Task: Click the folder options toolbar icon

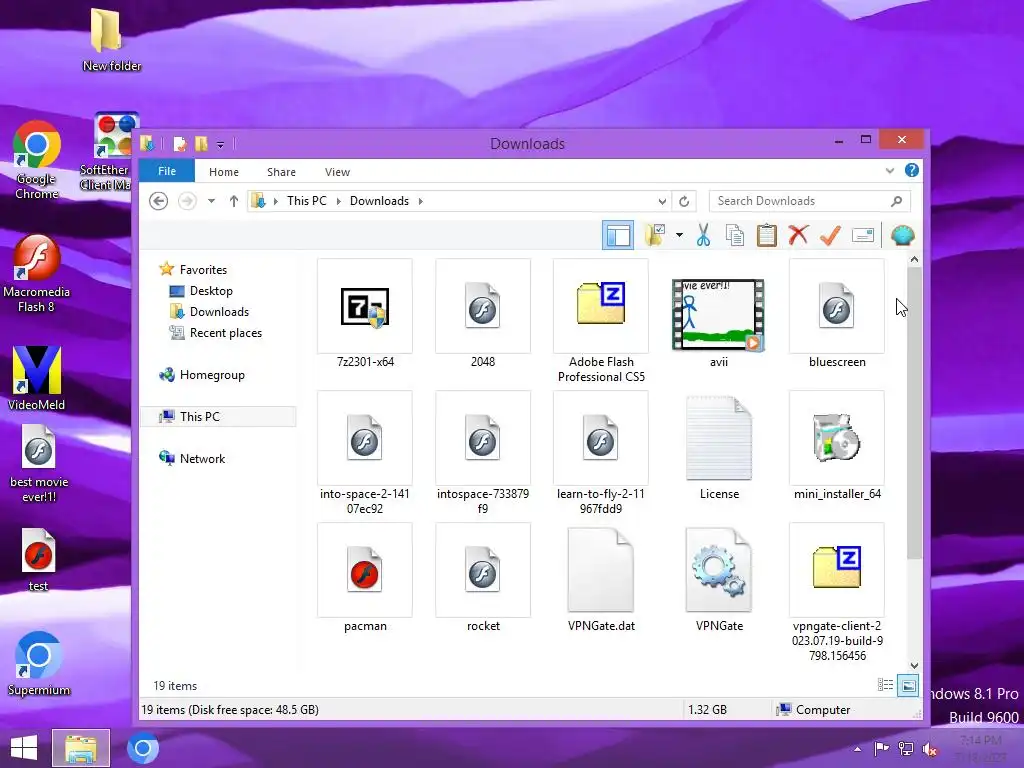Action: [x=654, y=235]
